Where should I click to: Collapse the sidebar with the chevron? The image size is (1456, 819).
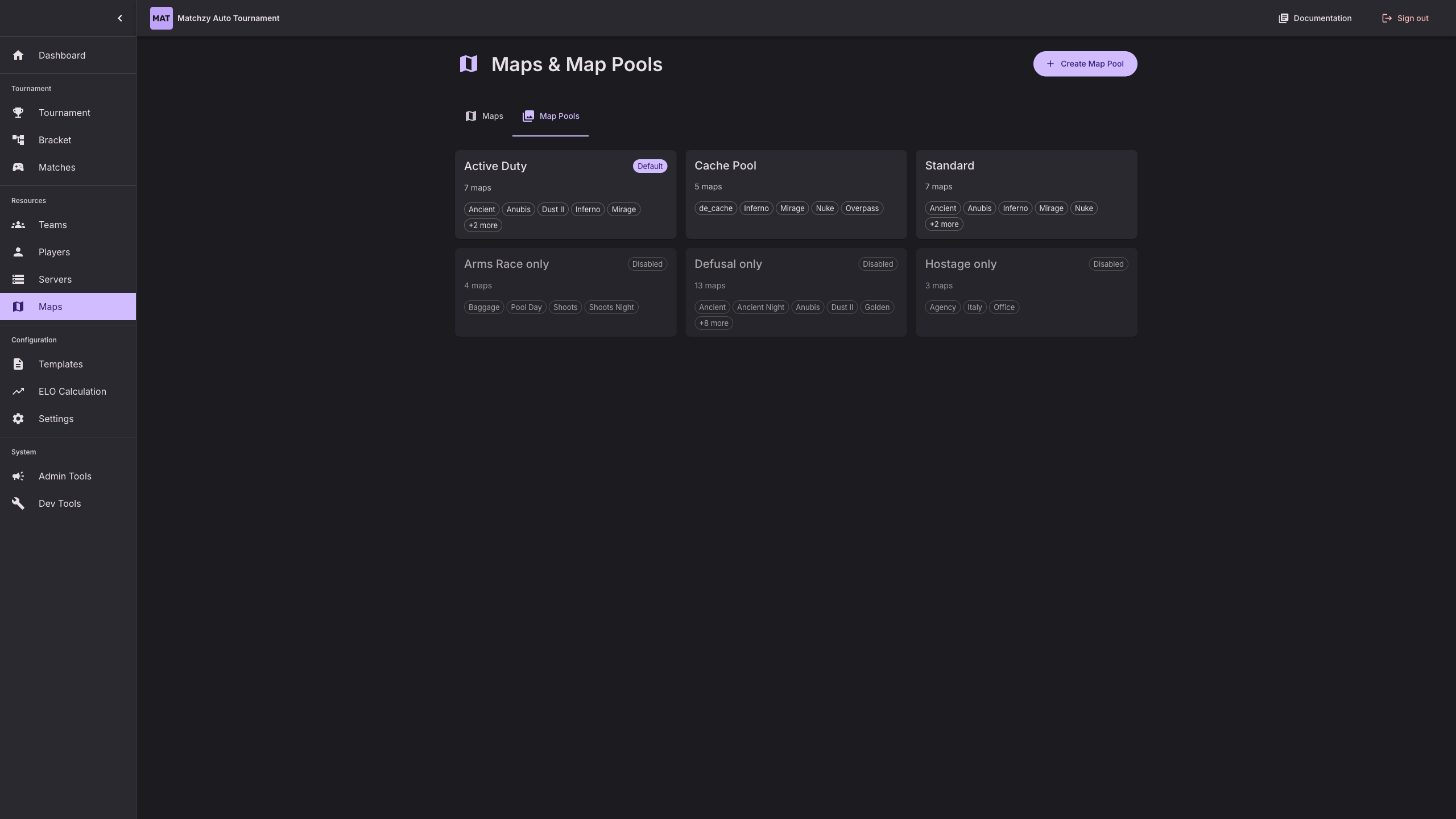pyautogui.click(x=120, y=18)
